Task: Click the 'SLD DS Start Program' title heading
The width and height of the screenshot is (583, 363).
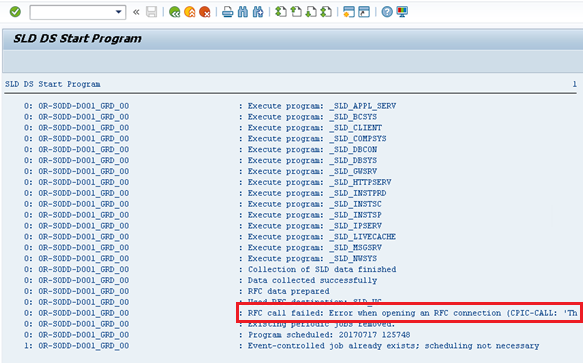Action: click(x=77, y=39)
